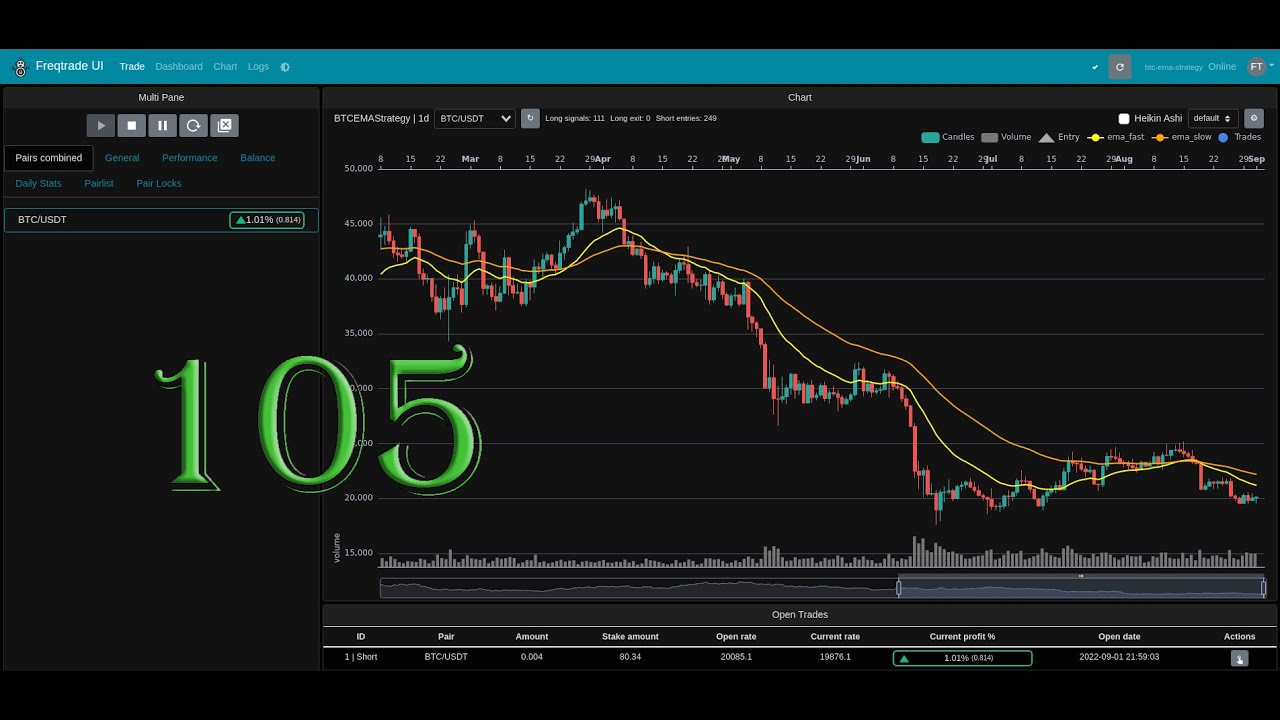Image resolution: width=1280 pixels, height=720 pixels.
Task: Click open date 2022-09-01 21:59:03
Action: pyautogui.click(x=1119, y=657)
